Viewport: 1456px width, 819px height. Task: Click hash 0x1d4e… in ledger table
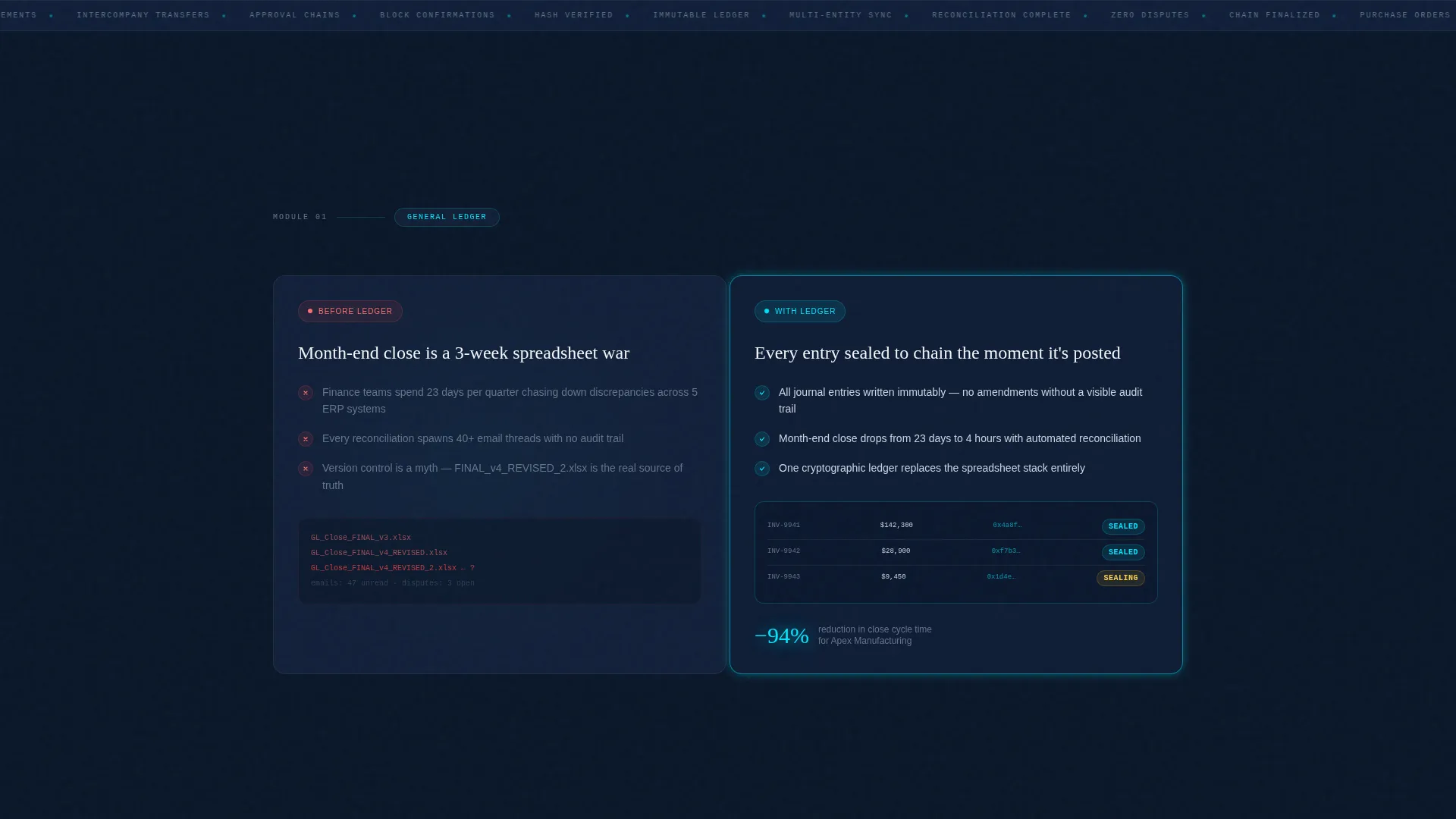[1001, 576]
